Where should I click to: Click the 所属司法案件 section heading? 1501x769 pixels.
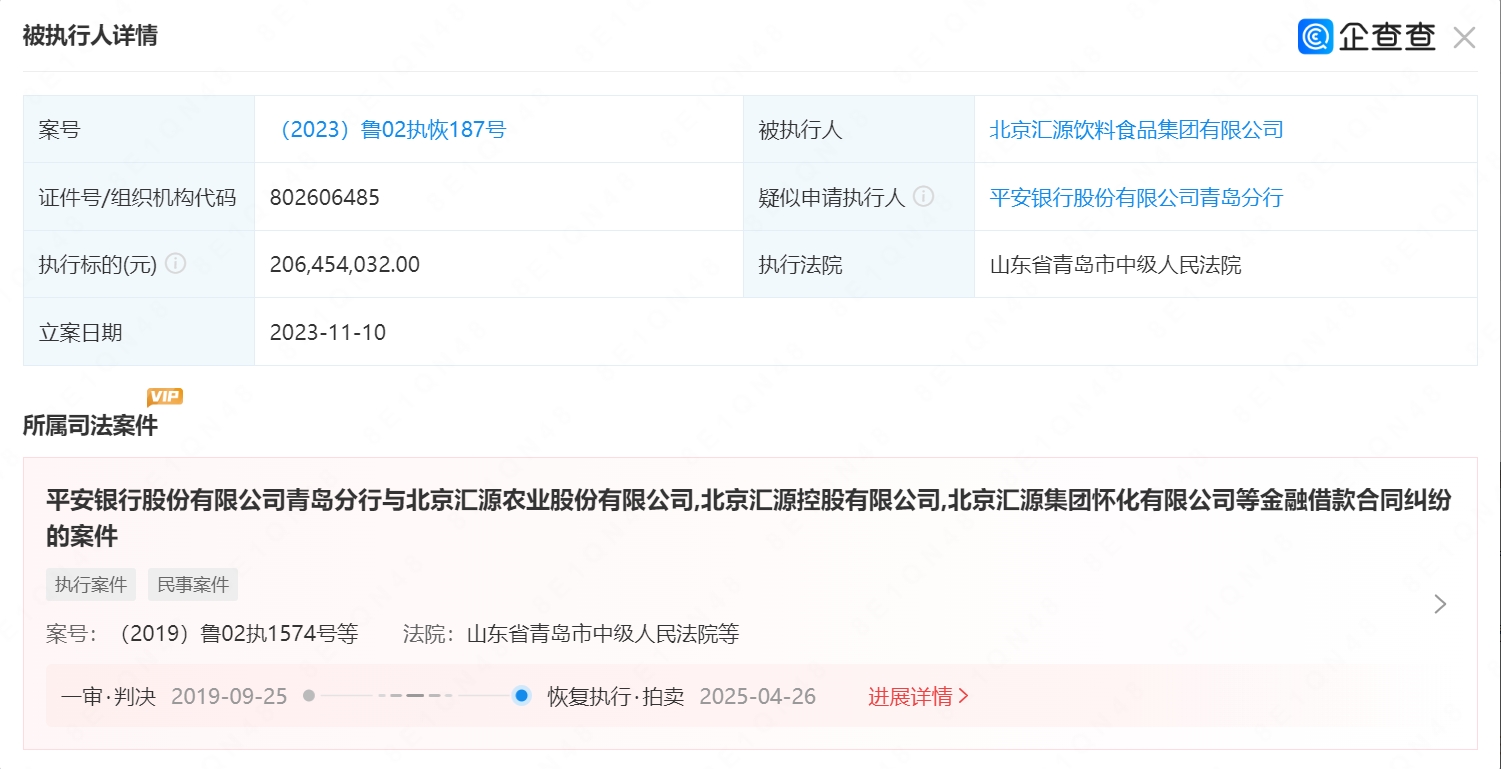click(90, 425)
